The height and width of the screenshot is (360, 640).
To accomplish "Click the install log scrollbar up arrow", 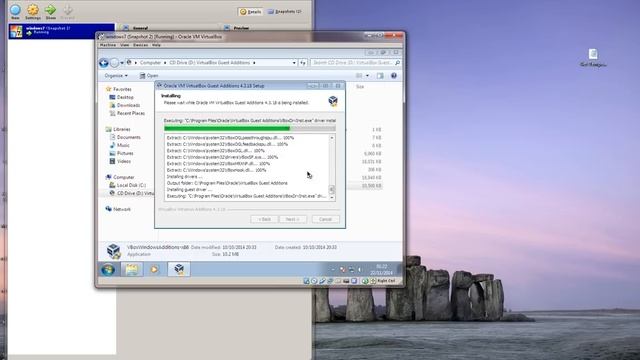I will click(x=331, y=138).
